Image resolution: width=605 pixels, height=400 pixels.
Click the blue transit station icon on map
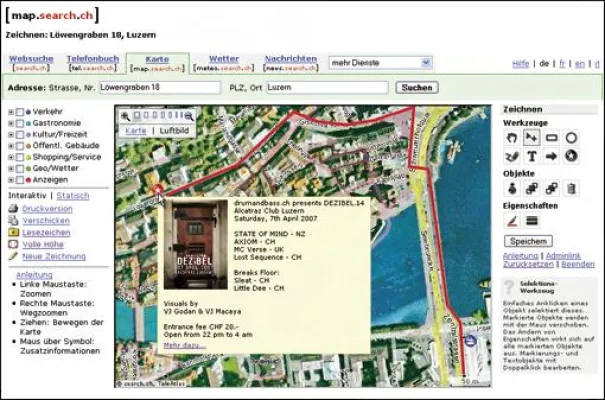coord(470,341)
